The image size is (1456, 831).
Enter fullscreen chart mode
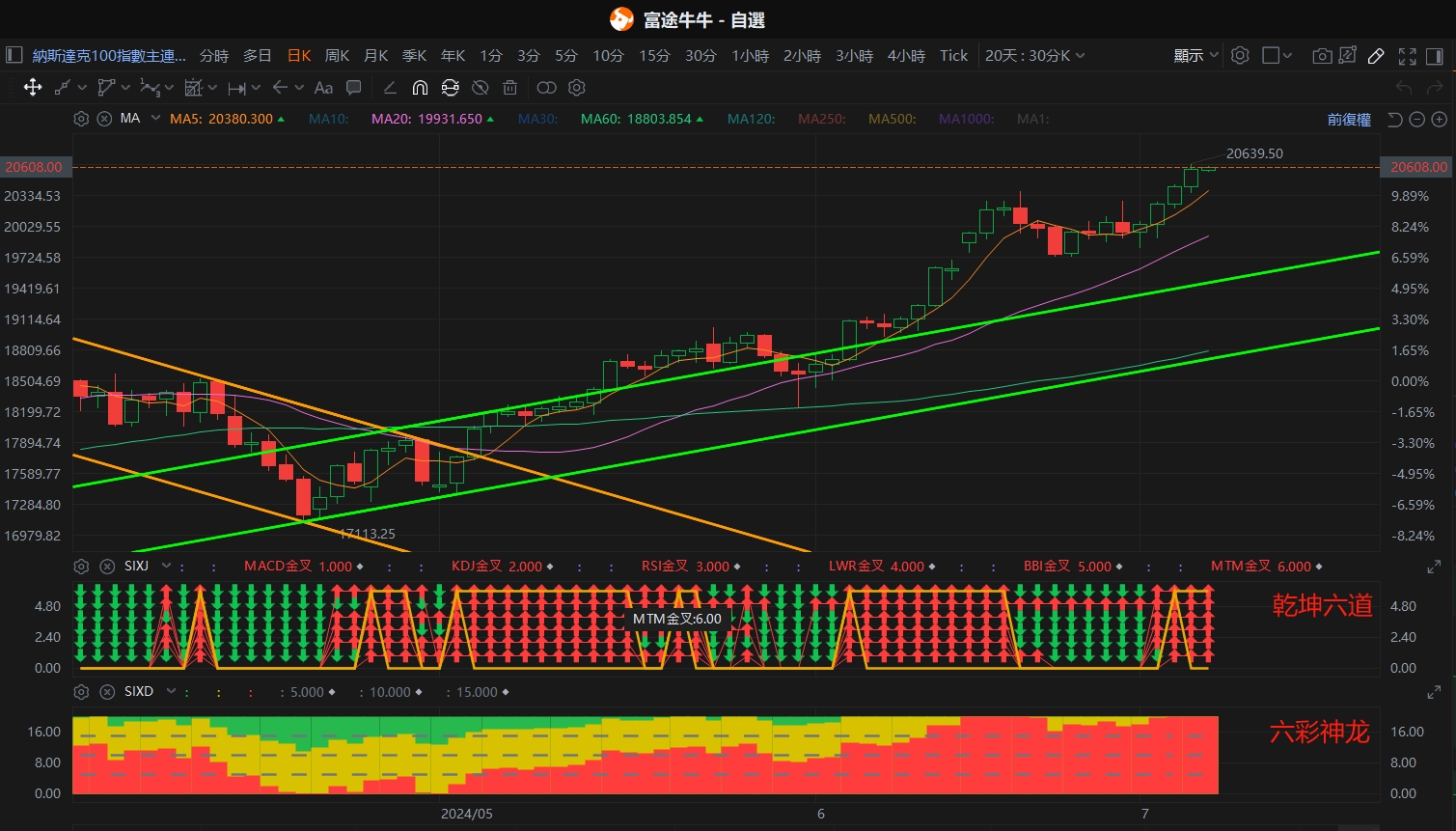(x=1407, y=56)
